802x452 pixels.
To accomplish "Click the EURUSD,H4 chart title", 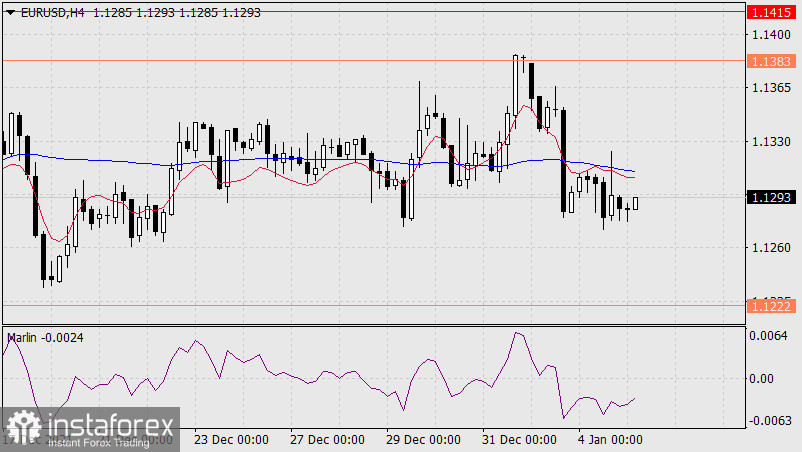I will point(52,13).
